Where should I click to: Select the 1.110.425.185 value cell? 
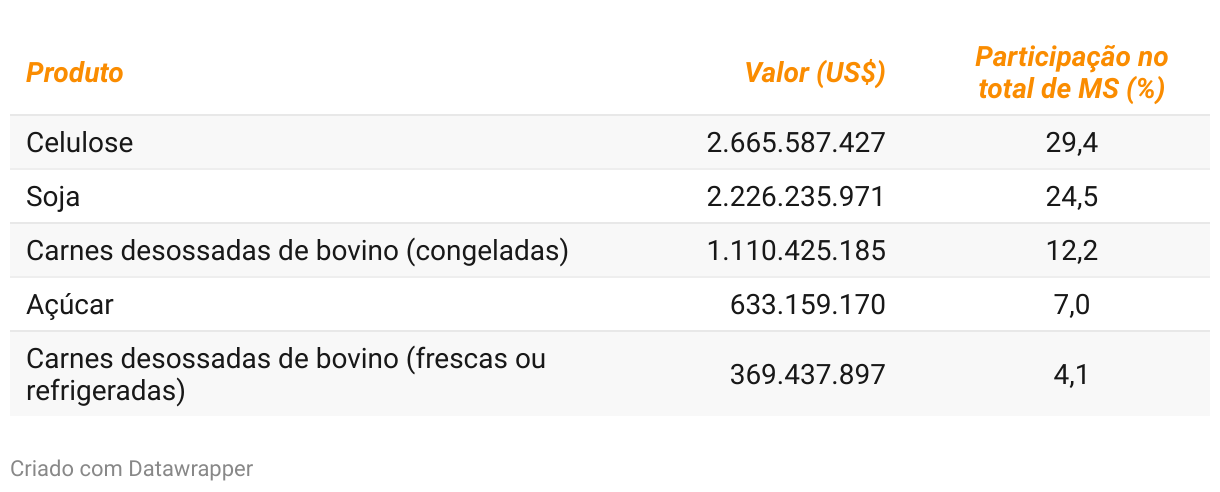(x=796, y=251)
